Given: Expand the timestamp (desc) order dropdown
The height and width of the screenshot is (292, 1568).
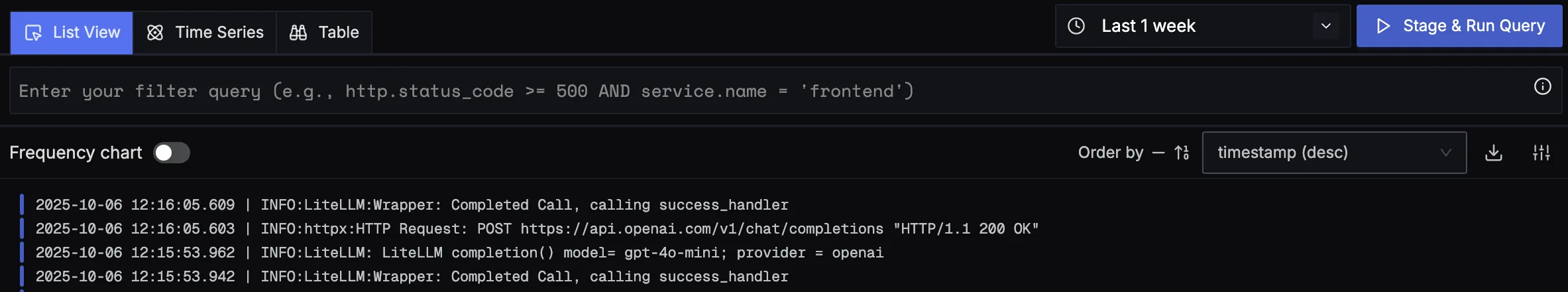Looking at the screenshot, I should click(1333, 153).
